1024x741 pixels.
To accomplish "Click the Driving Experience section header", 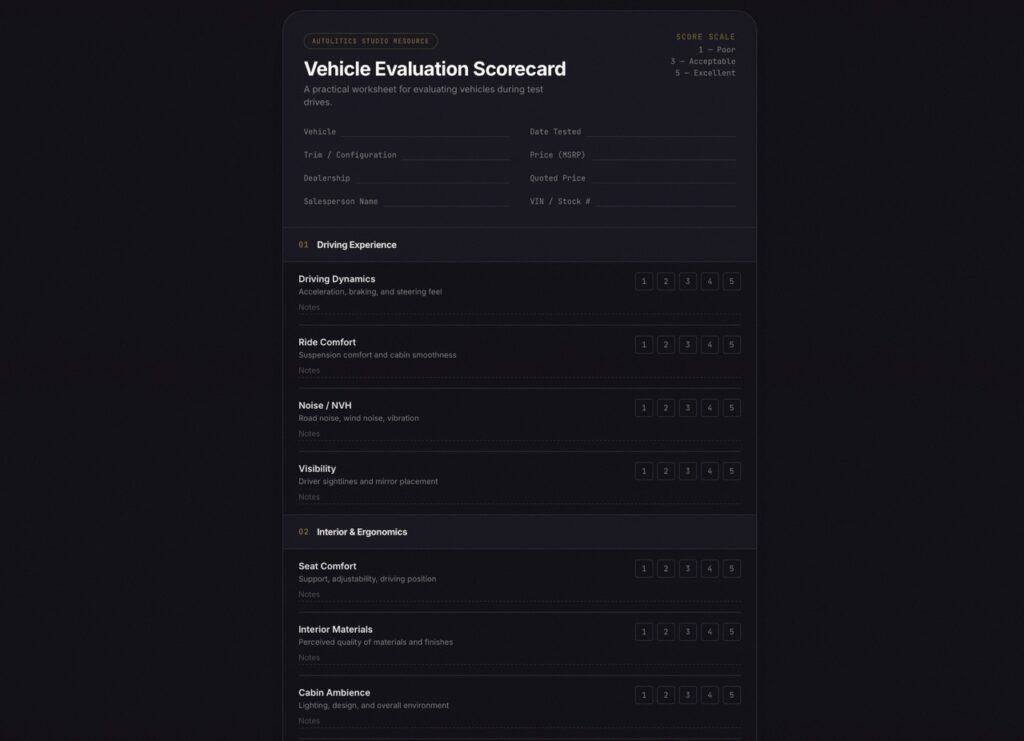I will click(356, 245).
